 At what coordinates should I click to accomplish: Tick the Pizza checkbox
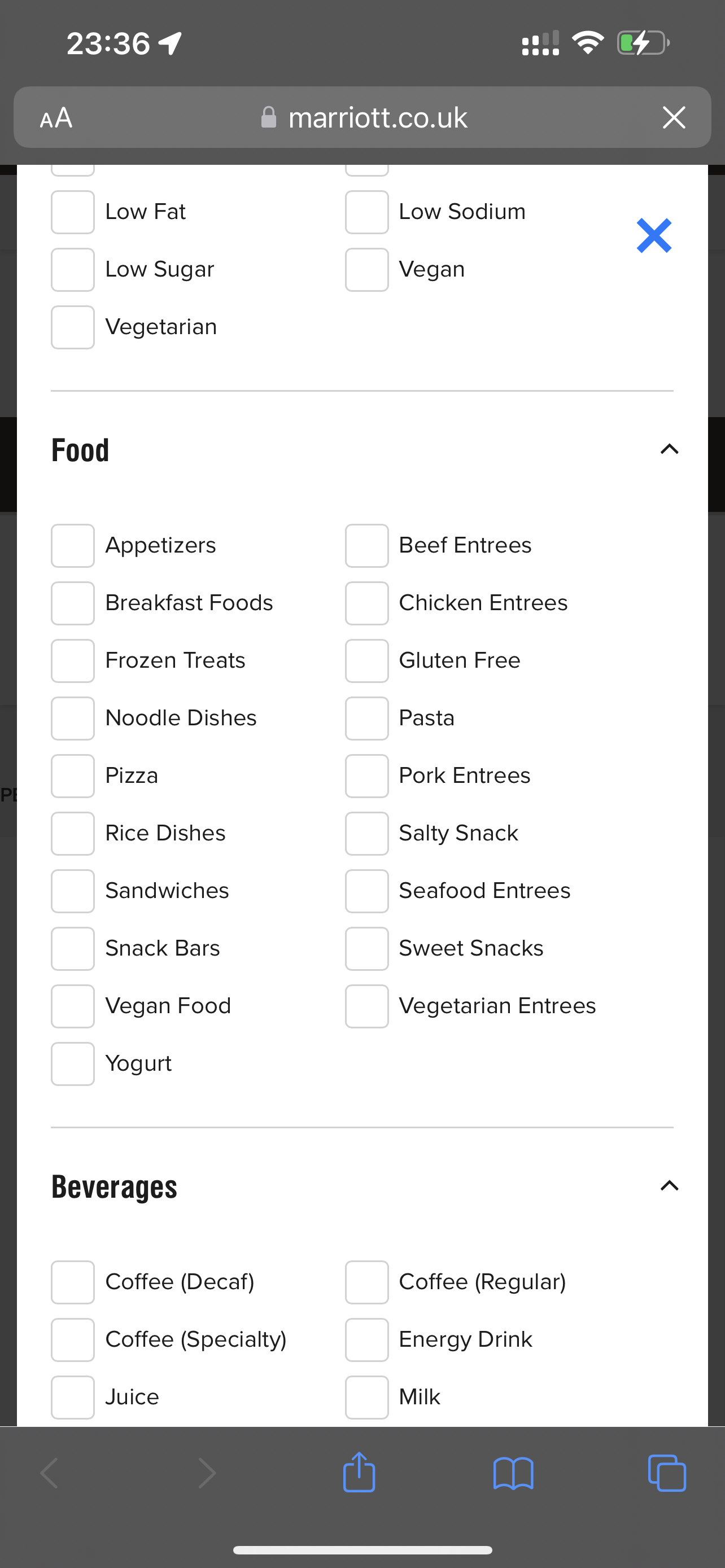pyautogui.click(x=72, y=776)
